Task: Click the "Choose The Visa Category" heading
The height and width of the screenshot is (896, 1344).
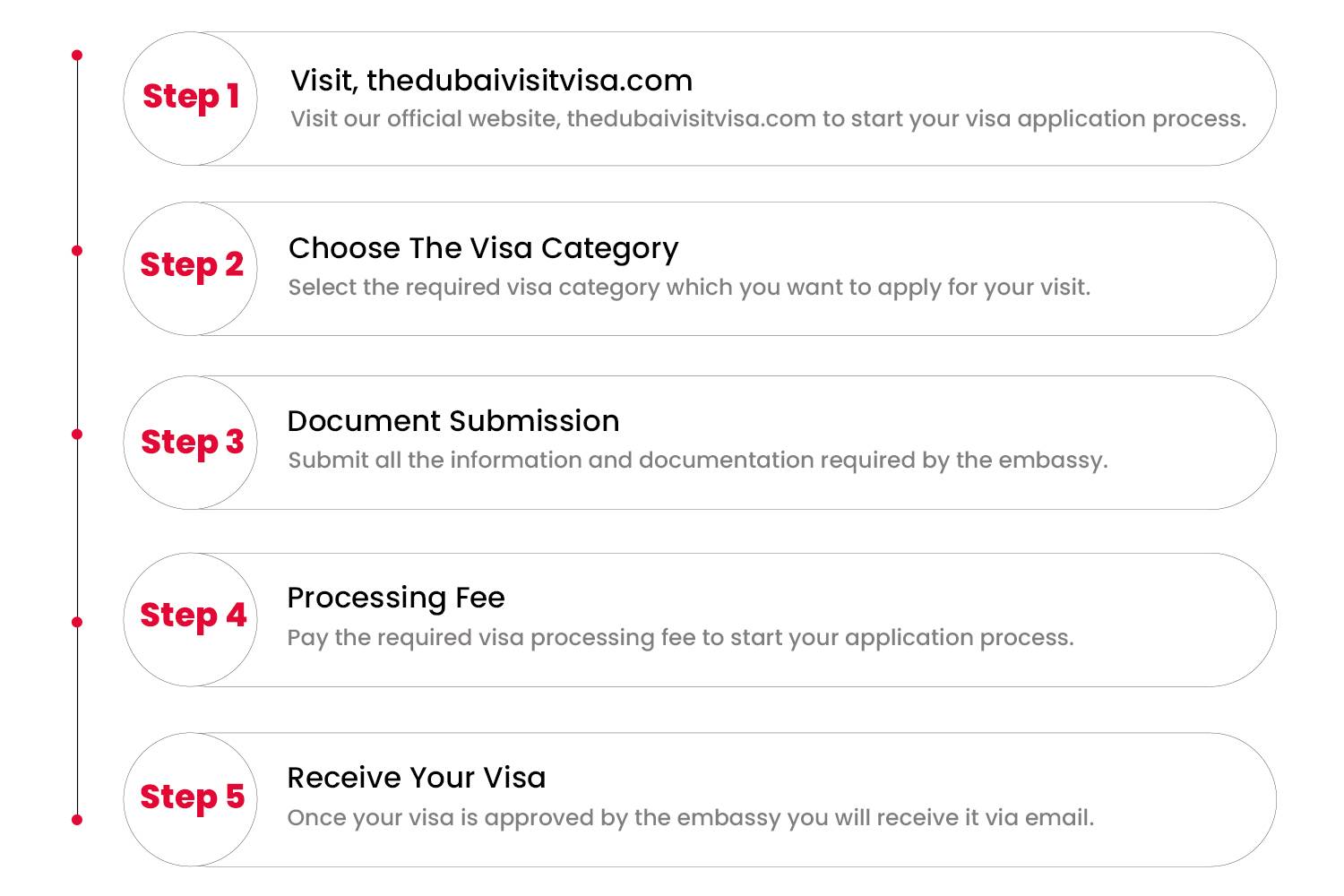Action: pos(483,248)
